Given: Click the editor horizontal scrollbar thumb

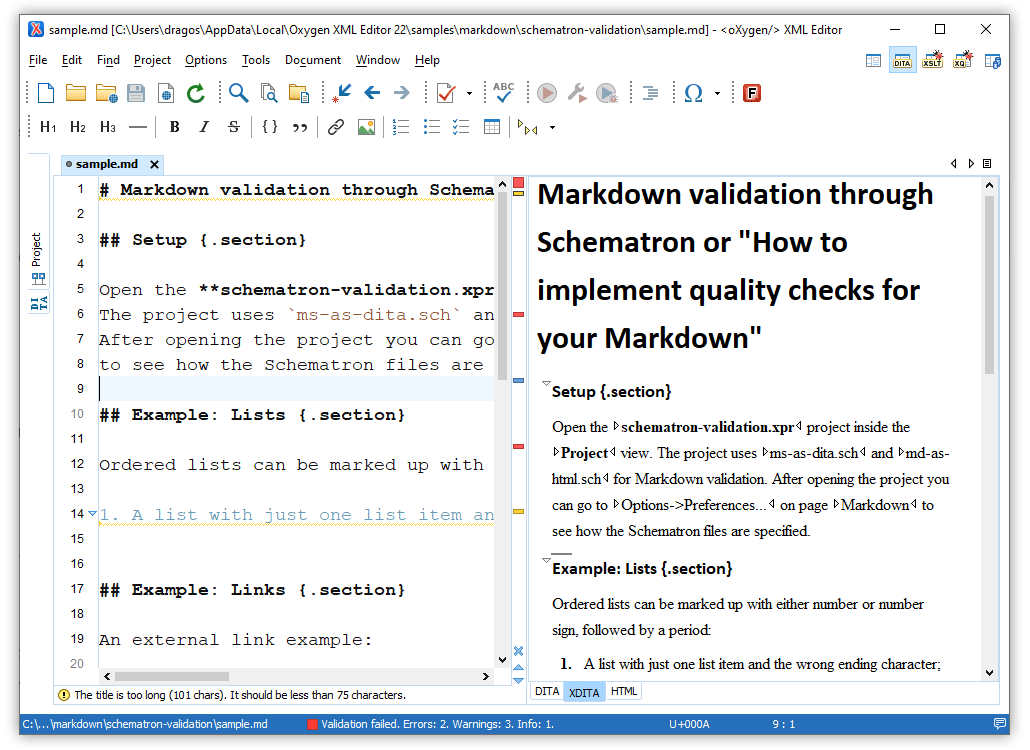Looking at the screenshot, I should click(x=172, y=676).
